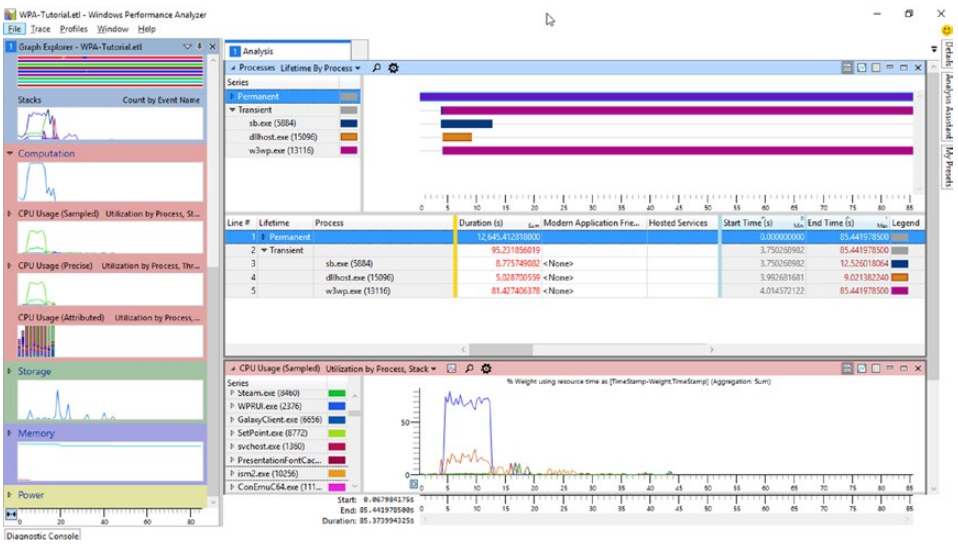Expand the Permanent series in legend

(232, 97)
